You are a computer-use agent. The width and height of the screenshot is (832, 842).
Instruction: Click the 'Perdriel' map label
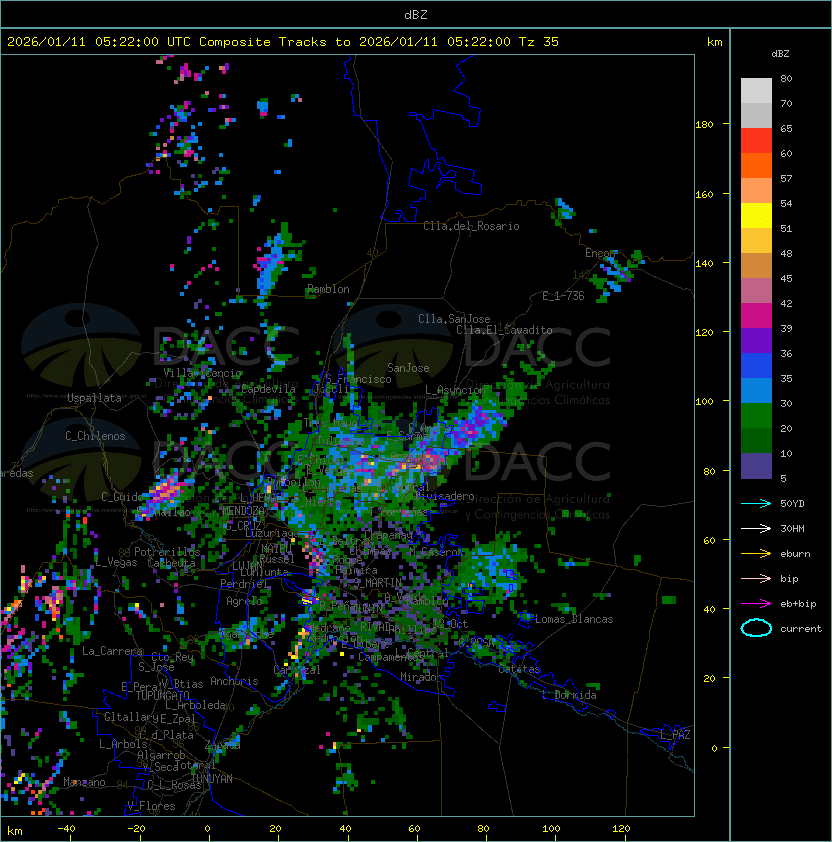click(243, 584)
